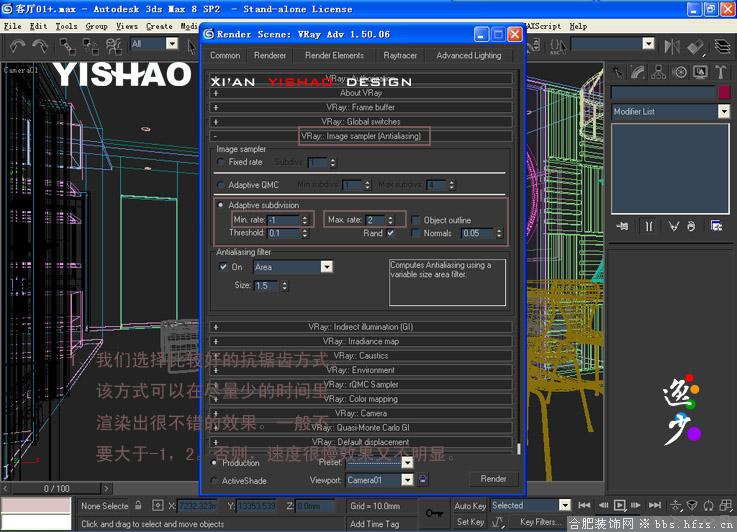The image size is (737, 532).
Task: Open the Tools menu
Action: (x=66, y=26)
